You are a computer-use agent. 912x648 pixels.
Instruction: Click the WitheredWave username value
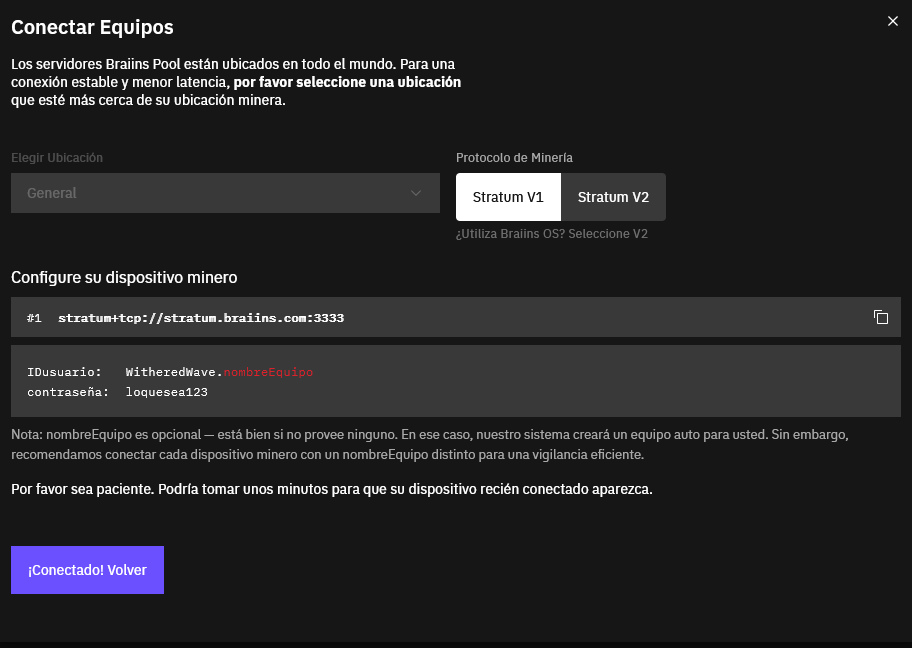[x=171, y=372]
